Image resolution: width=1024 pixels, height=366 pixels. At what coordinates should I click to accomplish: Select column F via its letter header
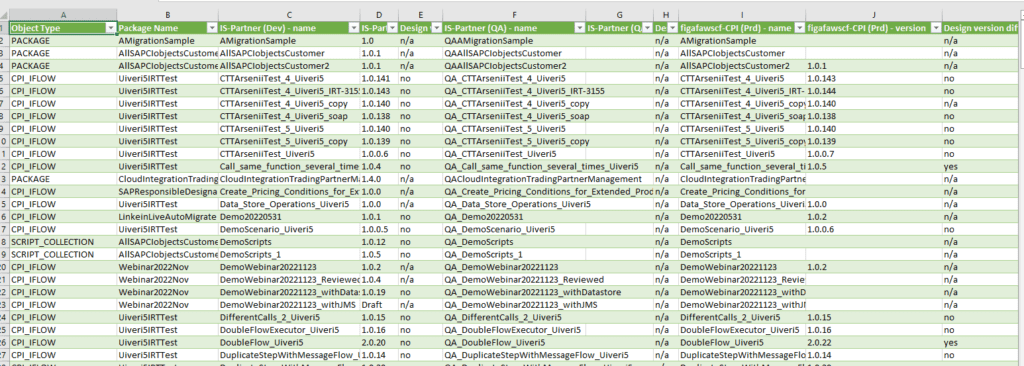(x=514, y=14)
